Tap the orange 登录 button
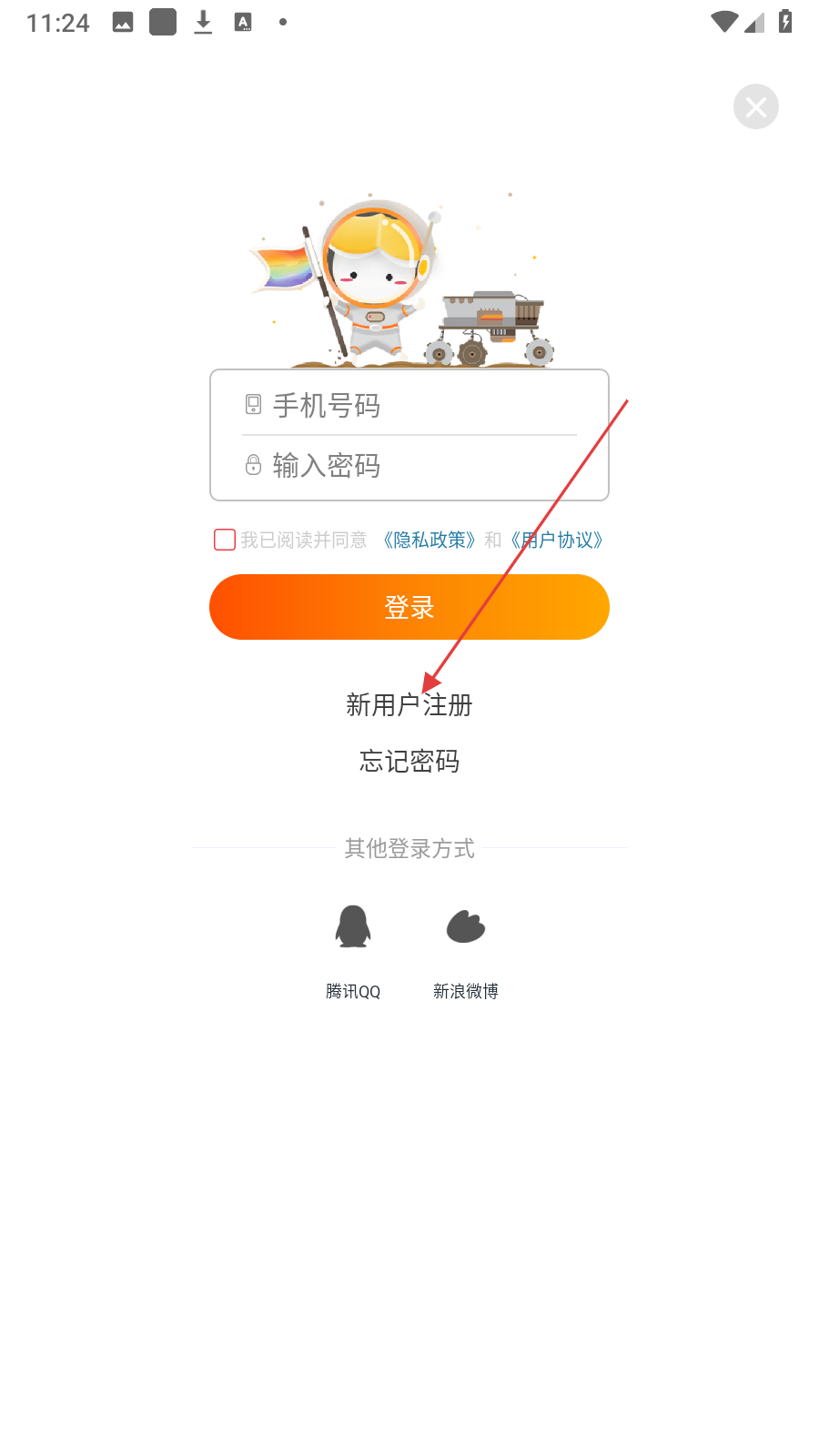 point(409,607)
